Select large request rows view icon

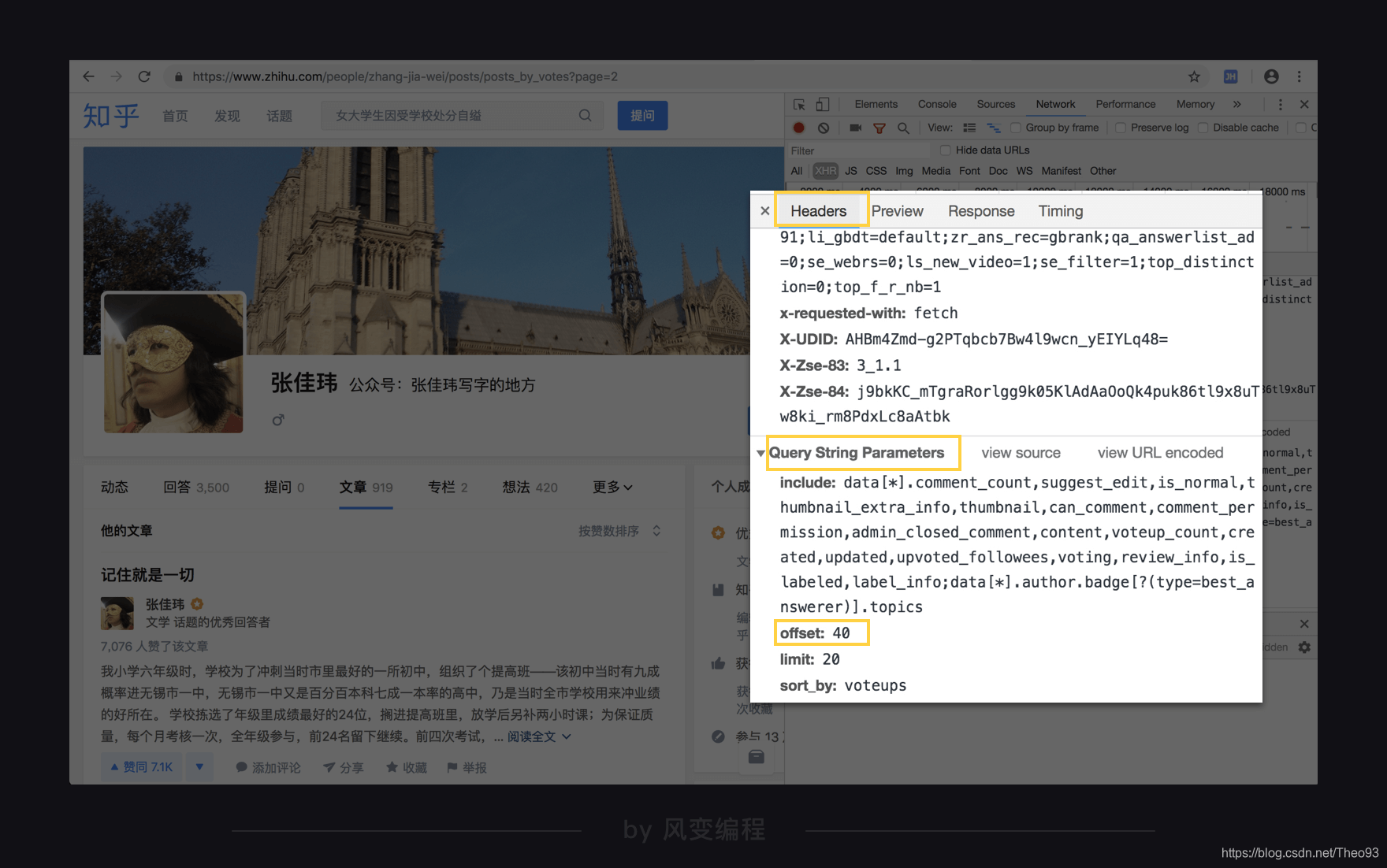(x=969, y=128)
